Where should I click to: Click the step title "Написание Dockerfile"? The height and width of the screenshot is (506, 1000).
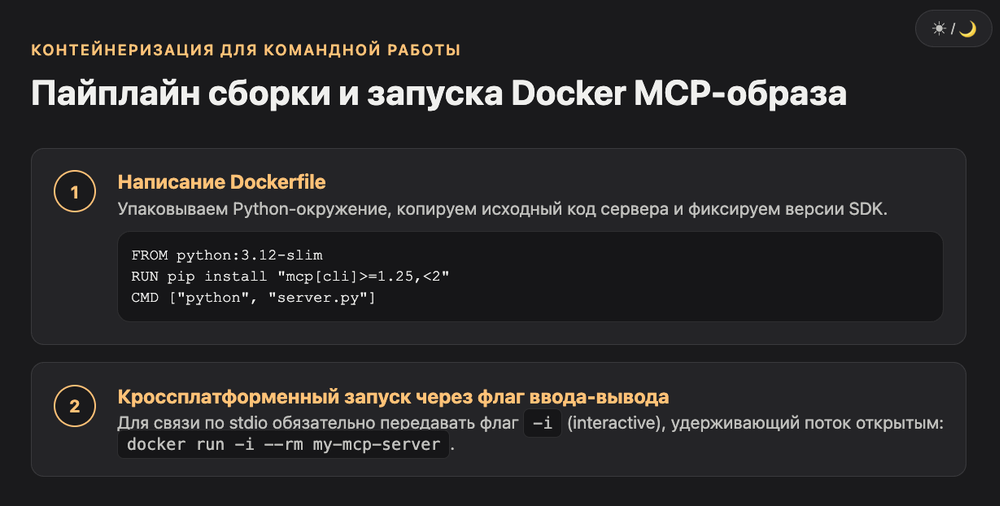(221, 182)
